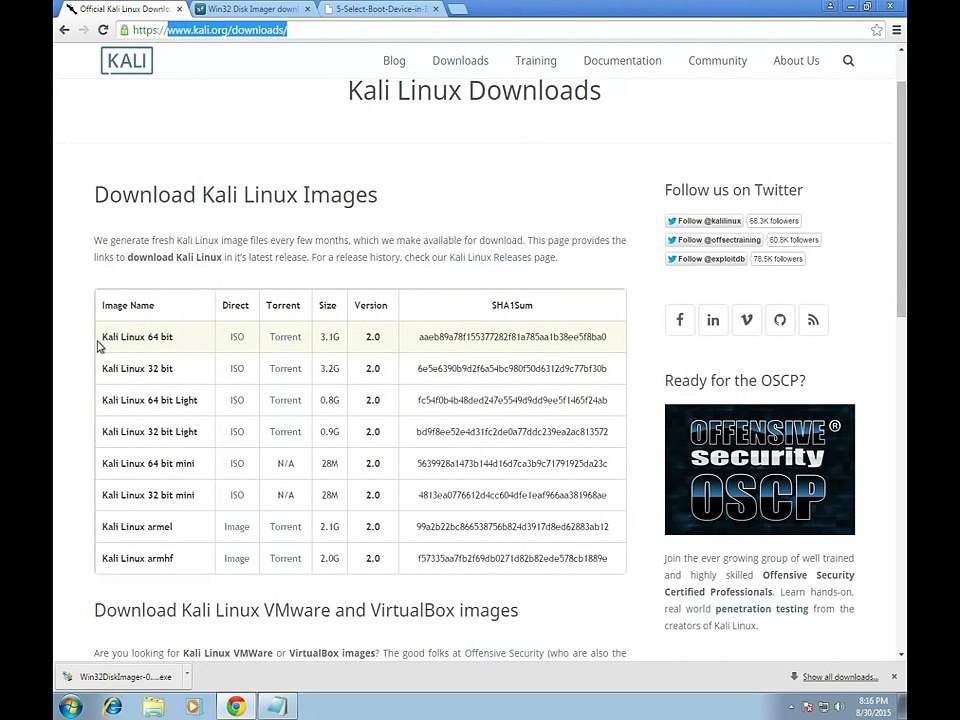The width and height of the screenshot is (960, 720).
Task: Click Show all downloads link
Action: (x=840, y=677)
